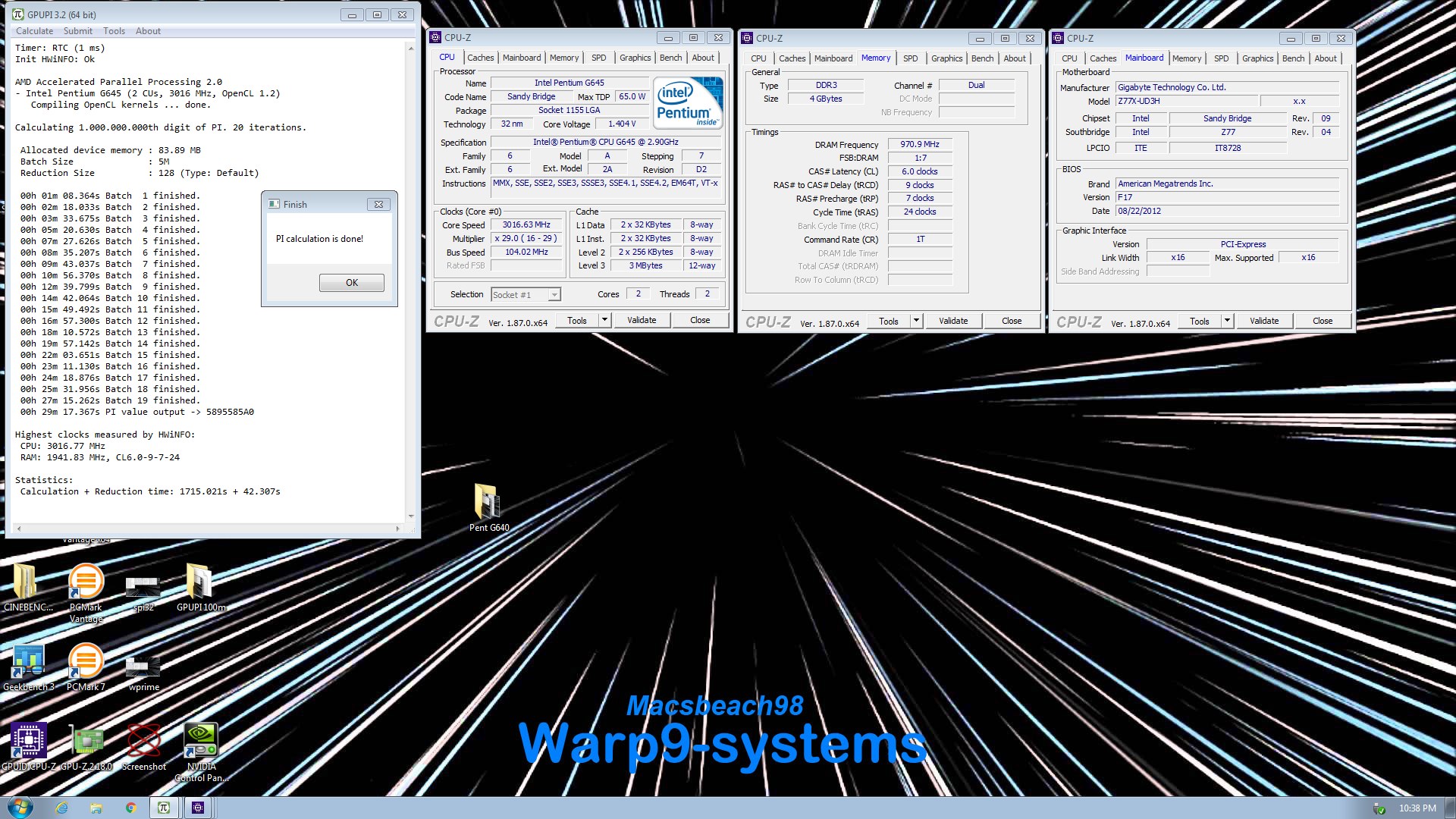
Task: Expand Tools dropdown arrow in Mainboard CPU-Z window
Action: pos(1227,321)
